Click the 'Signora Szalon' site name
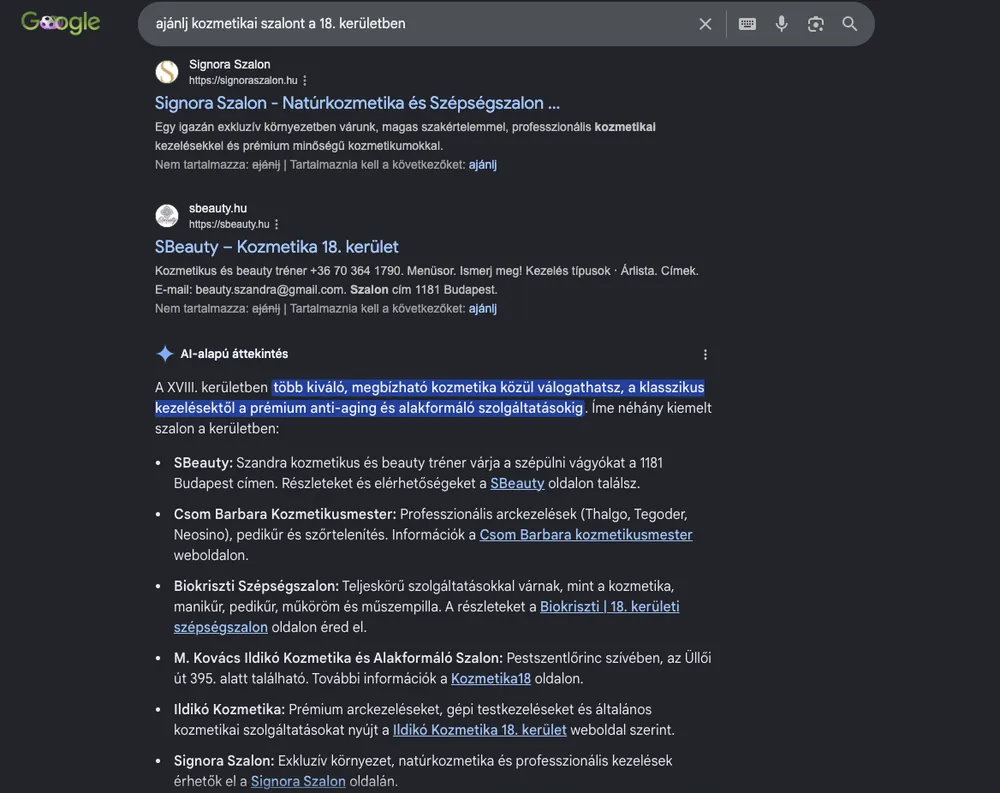This screenshot has height=793, width=1000. tap(230, 64)
